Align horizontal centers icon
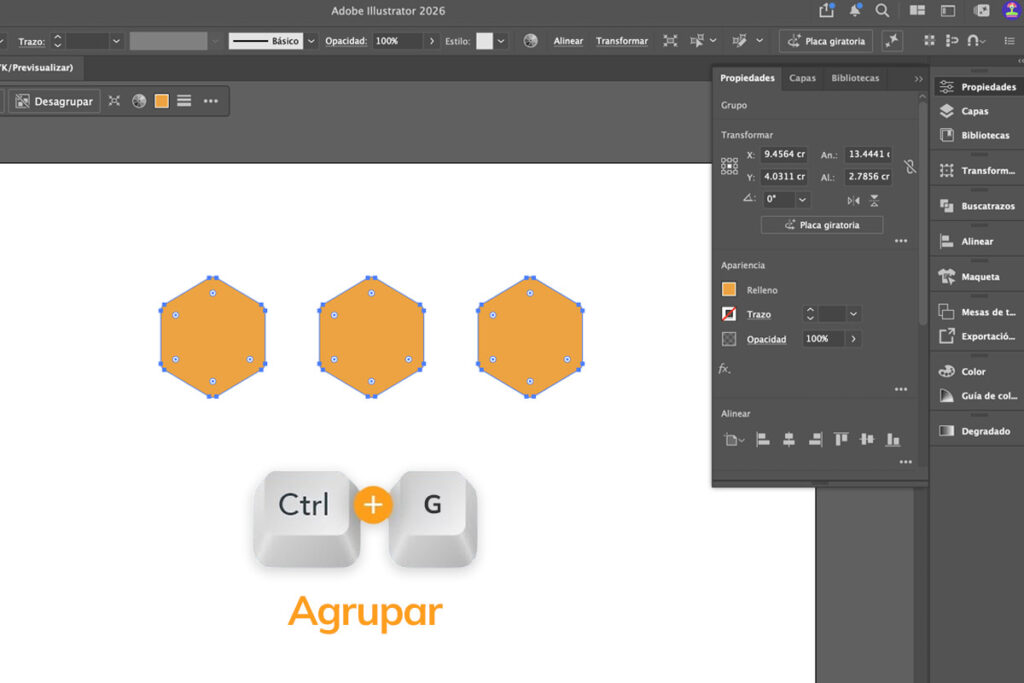Screen dimensions: 1024x683 point(789,439)
